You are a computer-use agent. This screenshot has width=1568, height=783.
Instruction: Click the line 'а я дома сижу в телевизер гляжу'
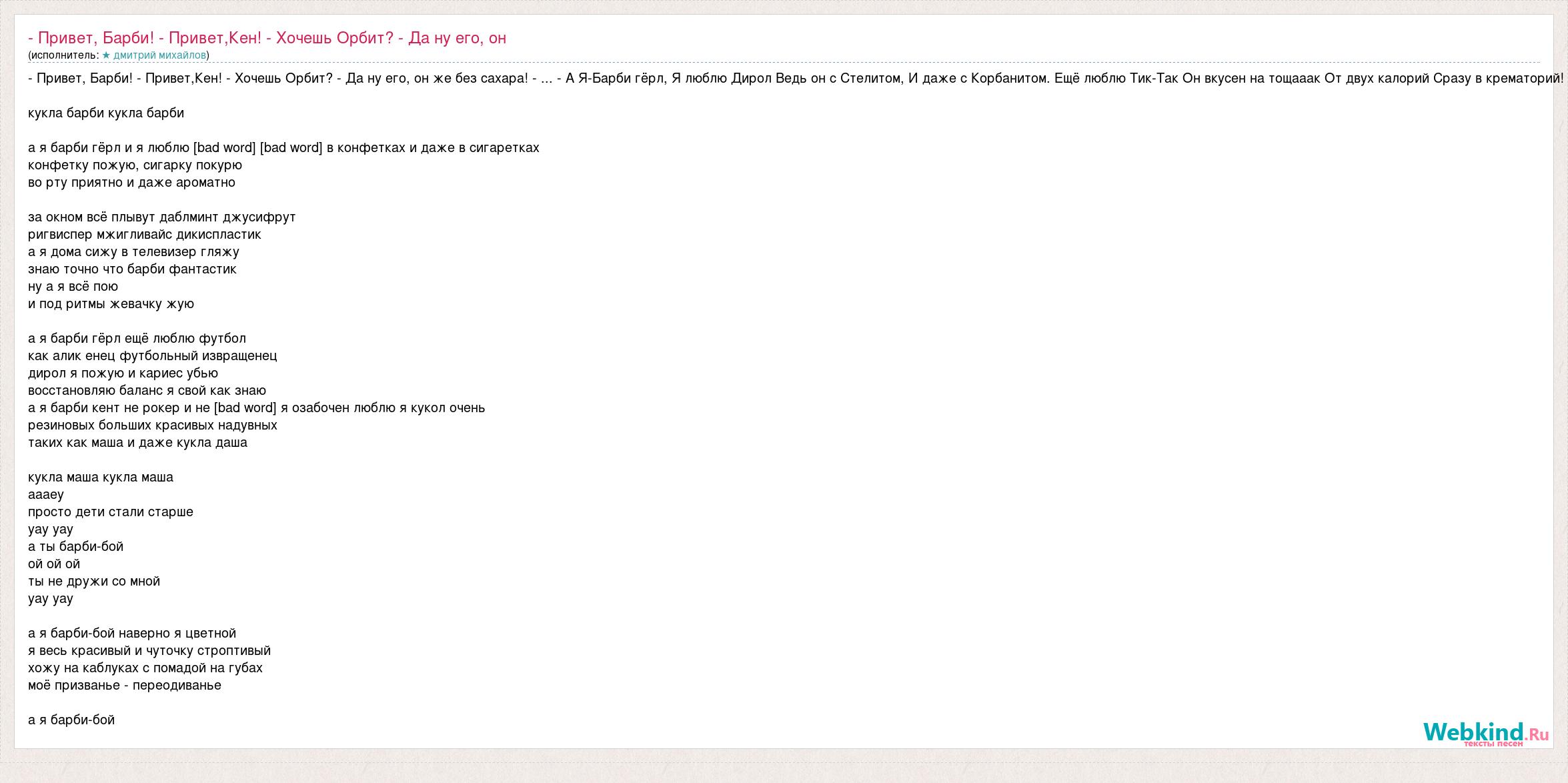pyautogui.click(x=133, y=251)
